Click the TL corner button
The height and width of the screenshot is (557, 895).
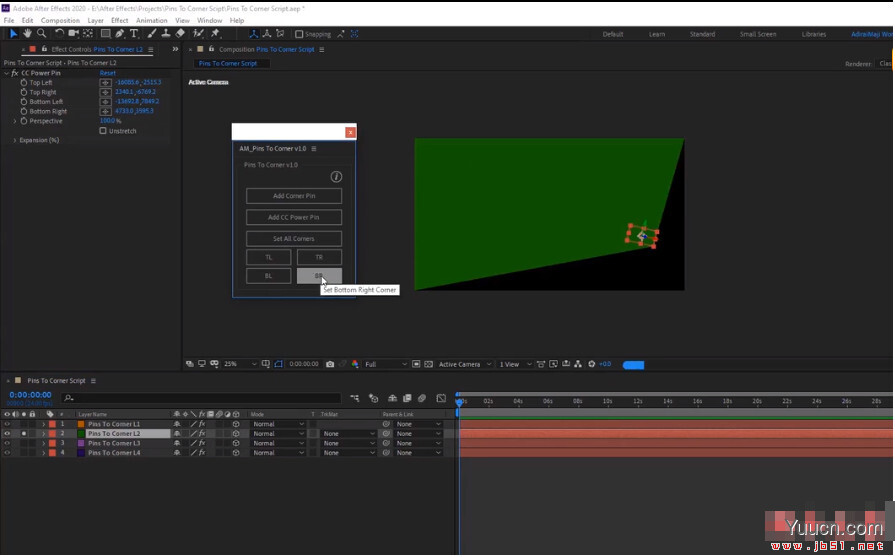[268, 257]
